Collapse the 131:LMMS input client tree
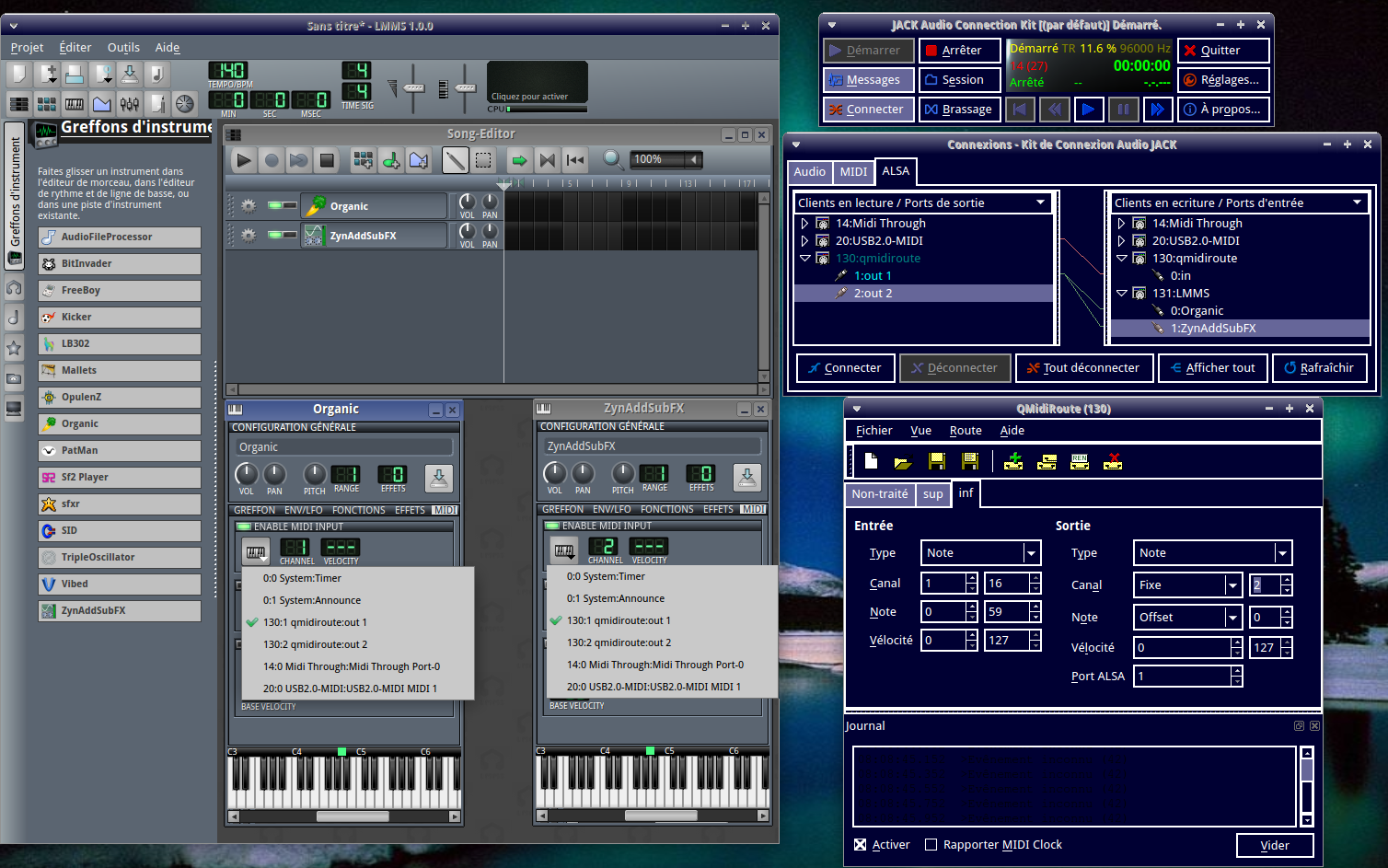 click(x=1122, y=294)
